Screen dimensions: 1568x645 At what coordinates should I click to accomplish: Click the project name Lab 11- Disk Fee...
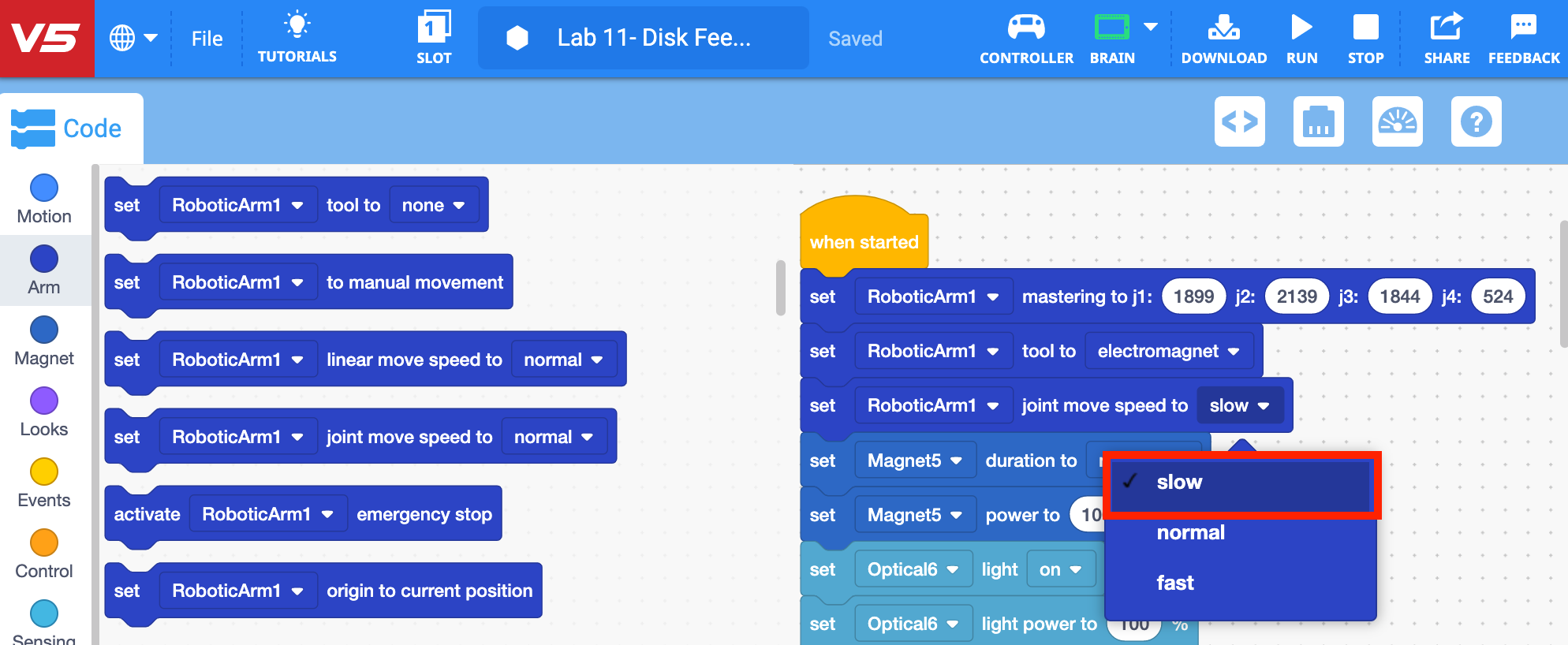(643, 38)
